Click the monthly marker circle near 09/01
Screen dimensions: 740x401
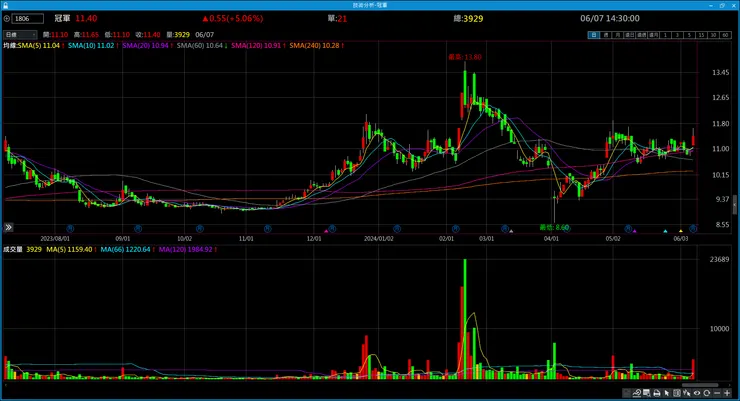click(x=138, y=229)
